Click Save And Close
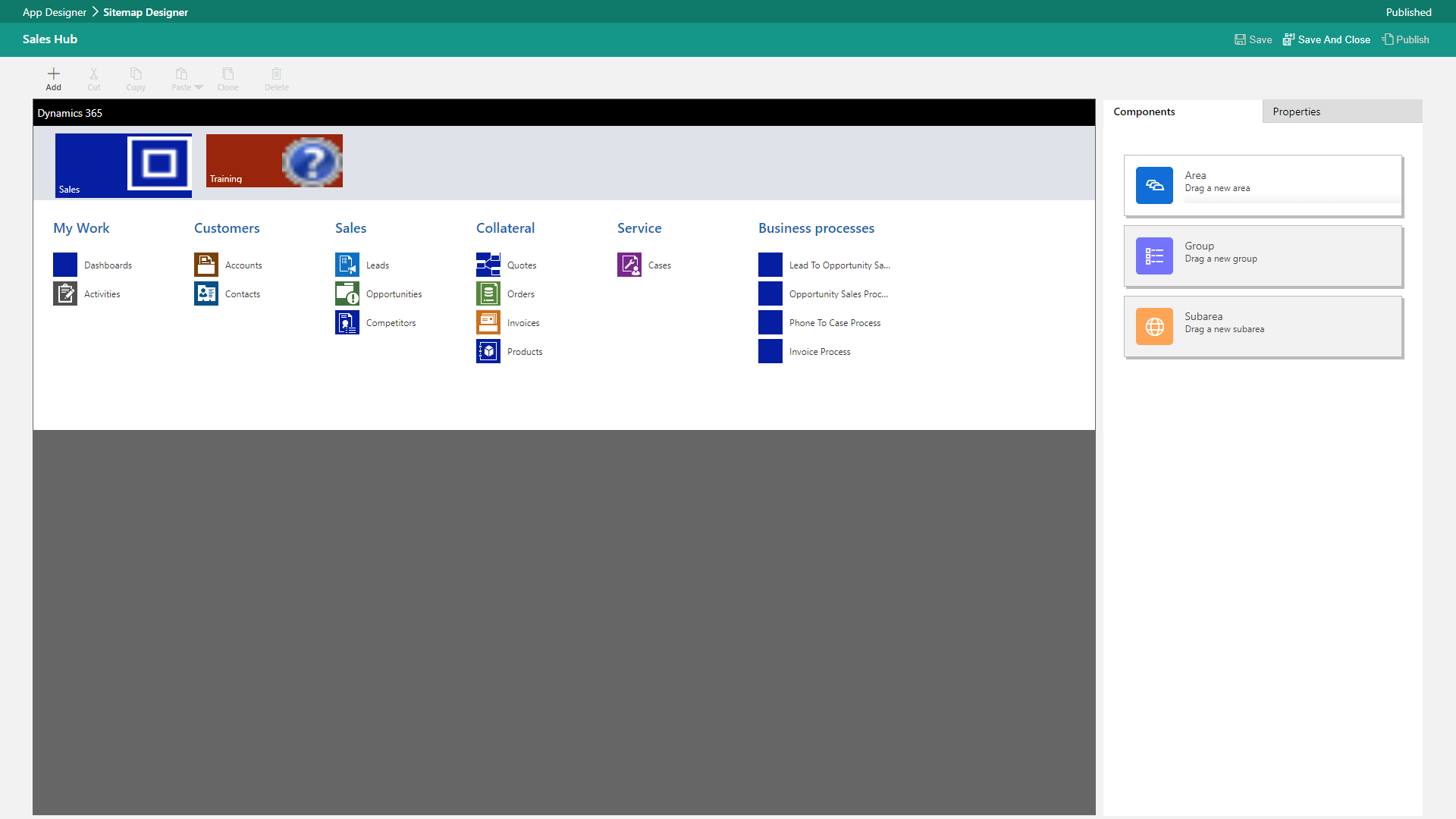 click(1327, 39)
